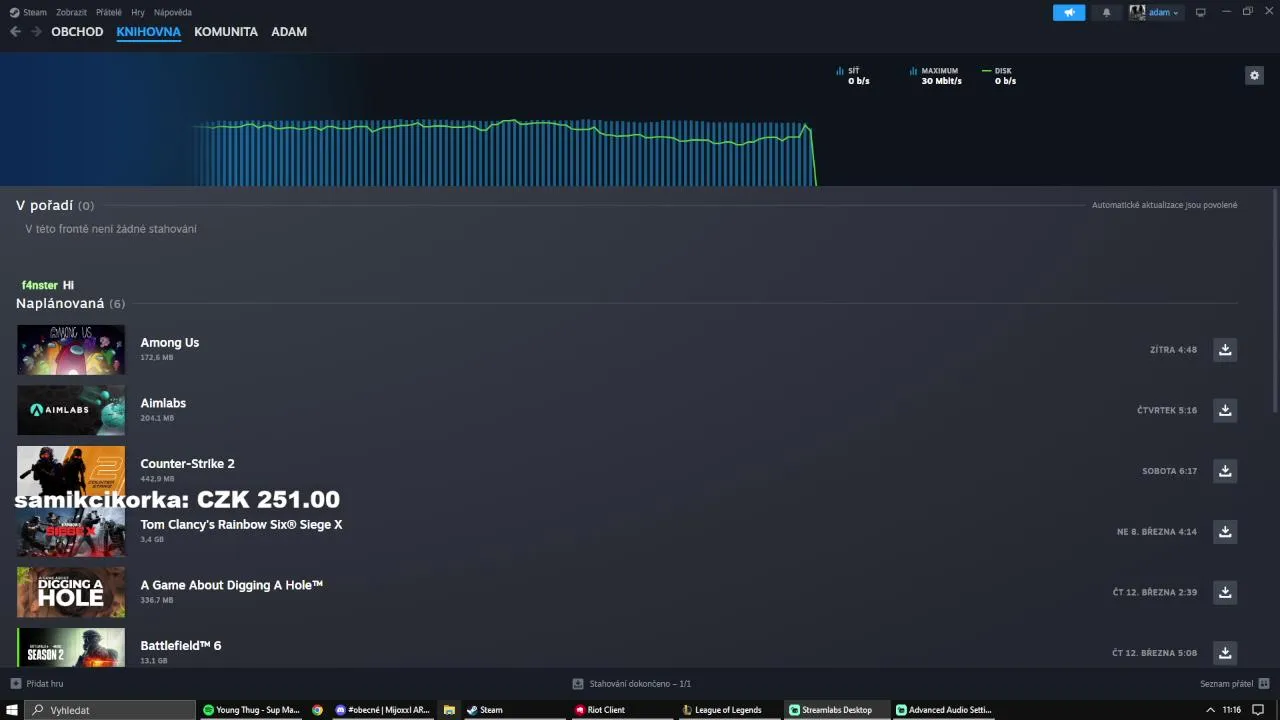Expand the adam account dropdown
Viewport: 1280px width, 720px height.
[x=1155, y=12]
